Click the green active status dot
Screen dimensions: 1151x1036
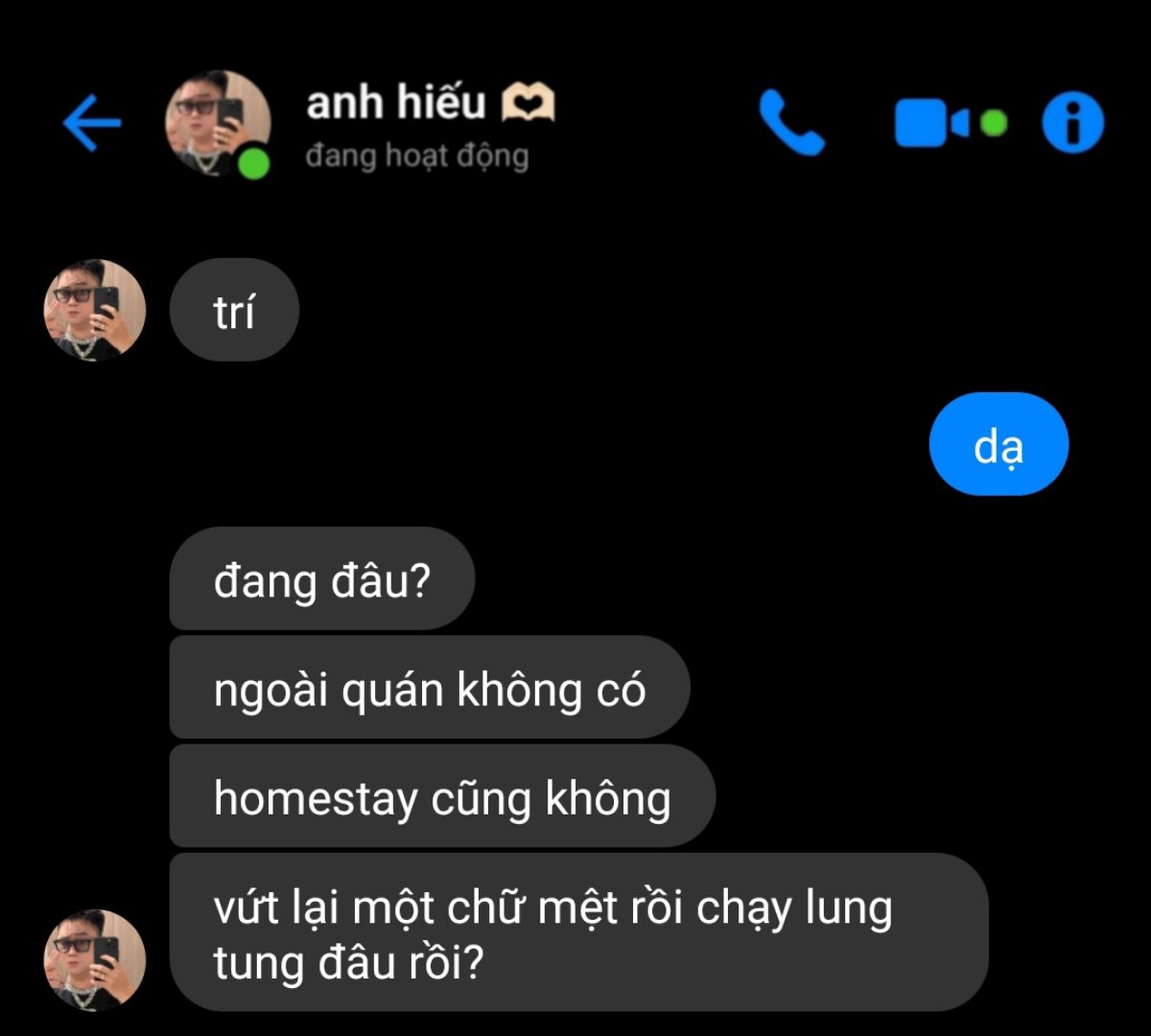254,162
